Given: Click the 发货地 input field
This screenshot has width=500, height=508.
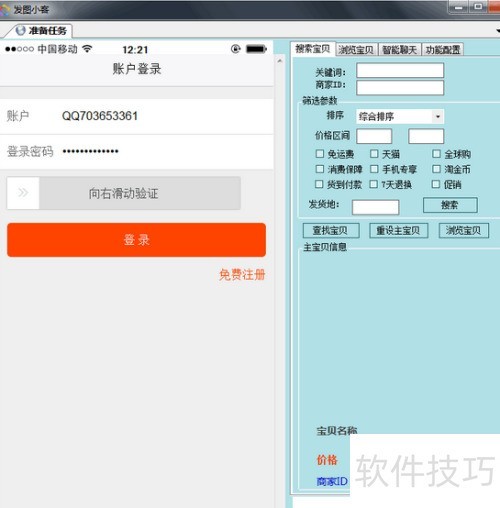Looking at the screenshot, I should pyautogui.click(x=375, y=207).
